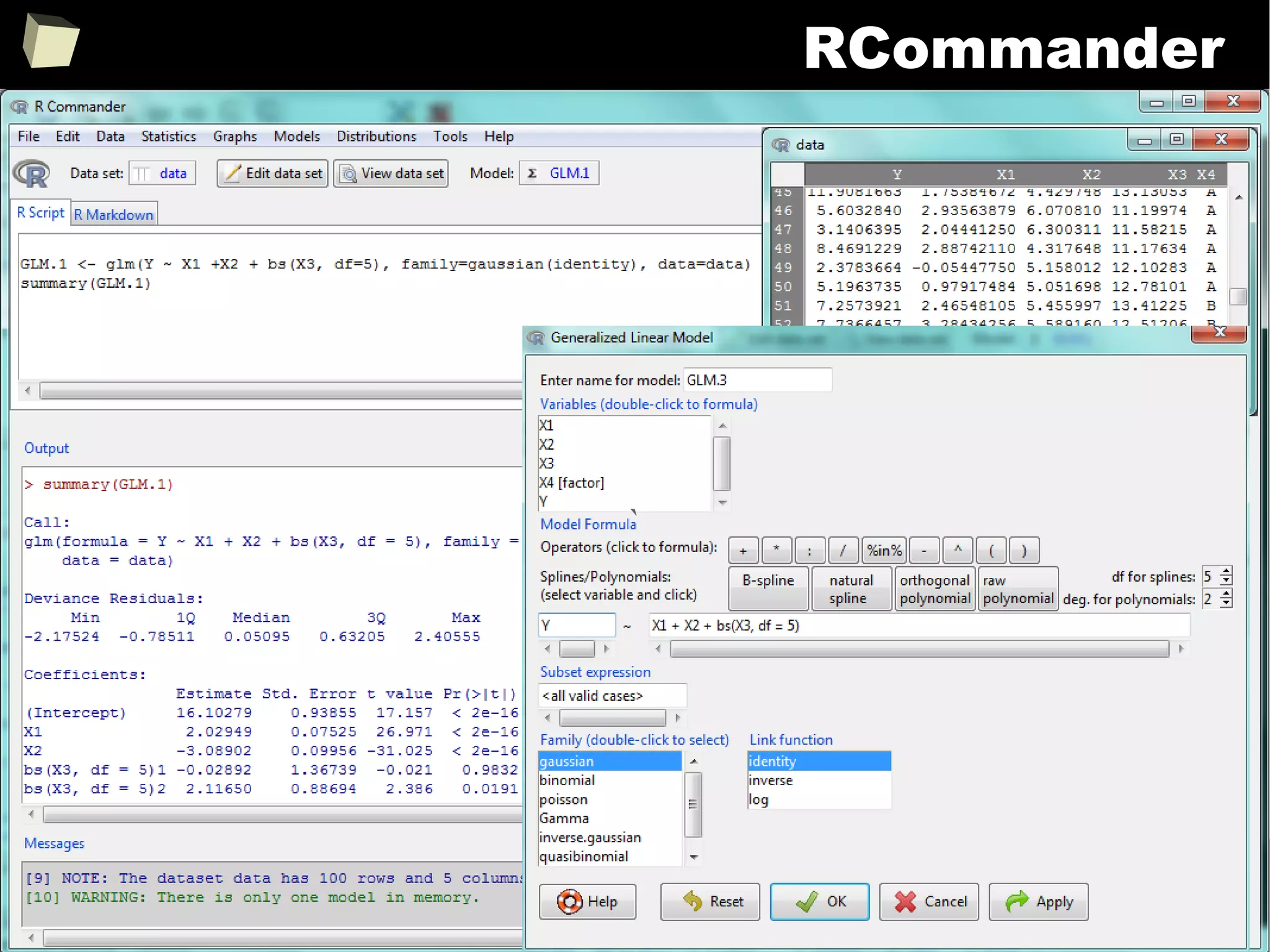Select Gamma in the Family list
This screenshot has height=952, width=1270.
tap(610, 818)
